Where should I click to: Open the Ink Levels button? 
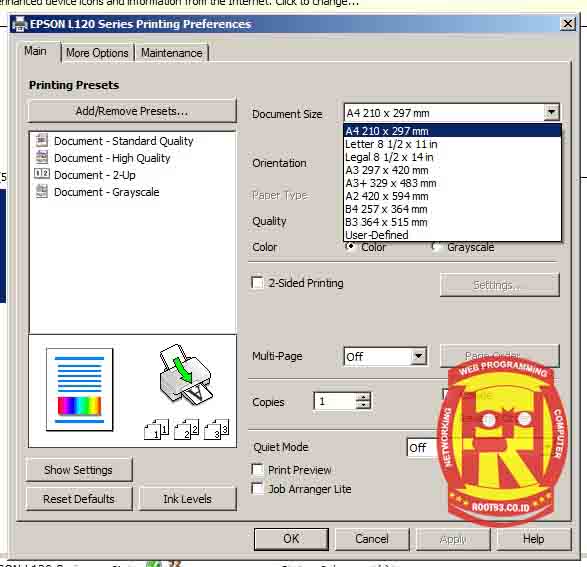(188, 499)
